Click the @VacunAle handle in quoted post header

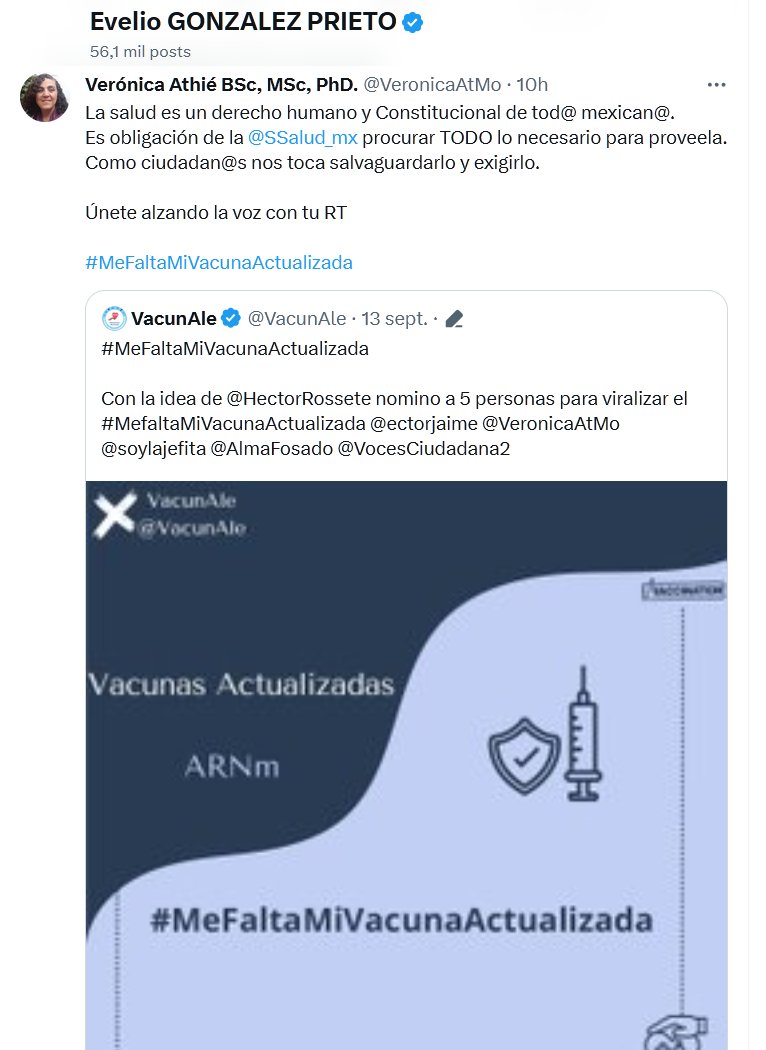(297, 319)
